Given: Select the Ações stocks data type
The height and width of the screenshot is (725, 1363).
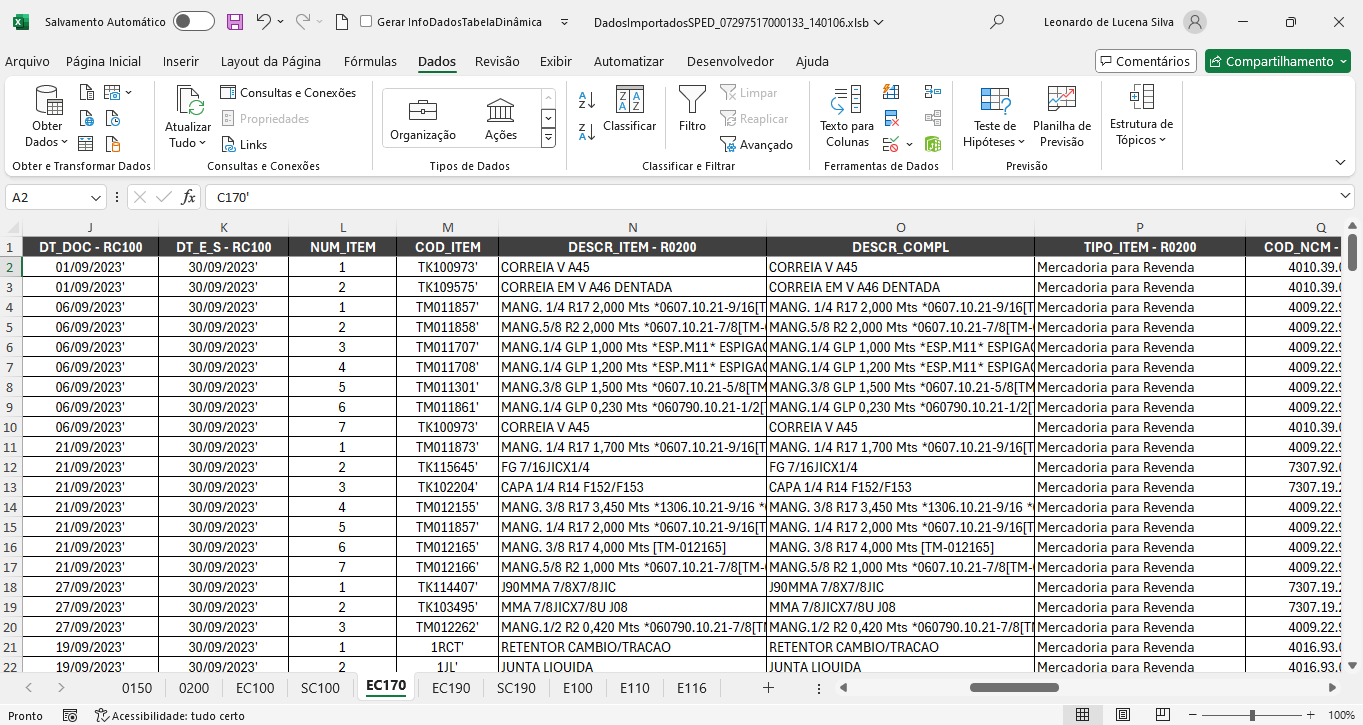Looking at the screenshot, I should click(500, 111).
